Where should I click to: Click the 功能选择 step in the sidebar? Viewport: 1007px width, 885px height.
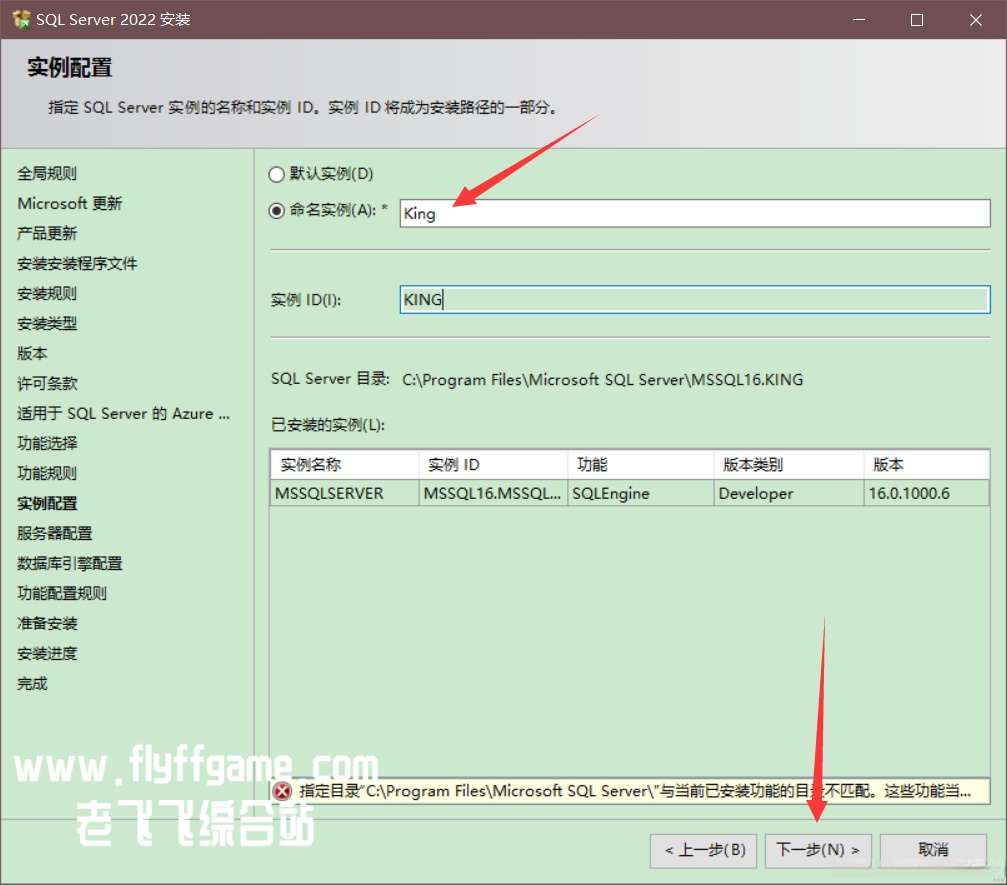pos(47,443)
